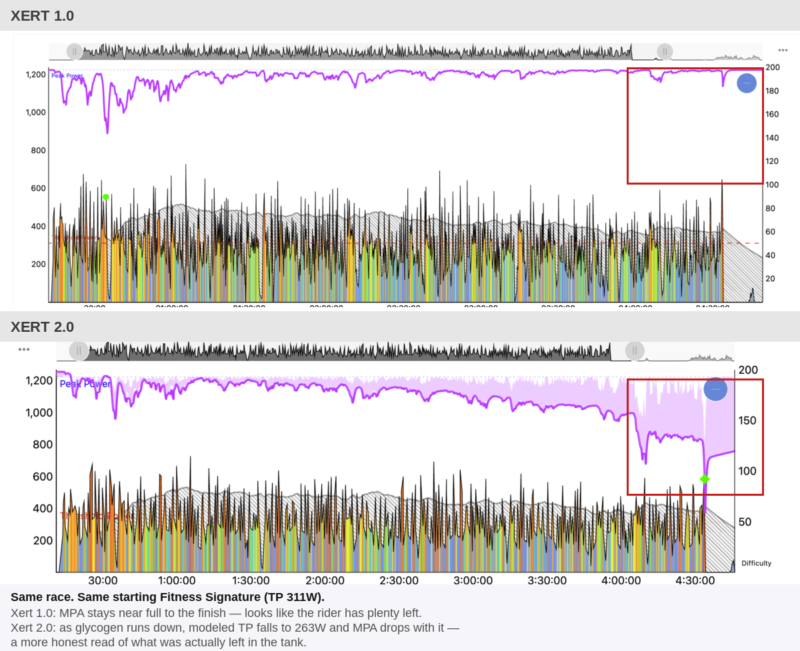Open the three-dots menu in Xert 1.0 chart

coord(783,50)
